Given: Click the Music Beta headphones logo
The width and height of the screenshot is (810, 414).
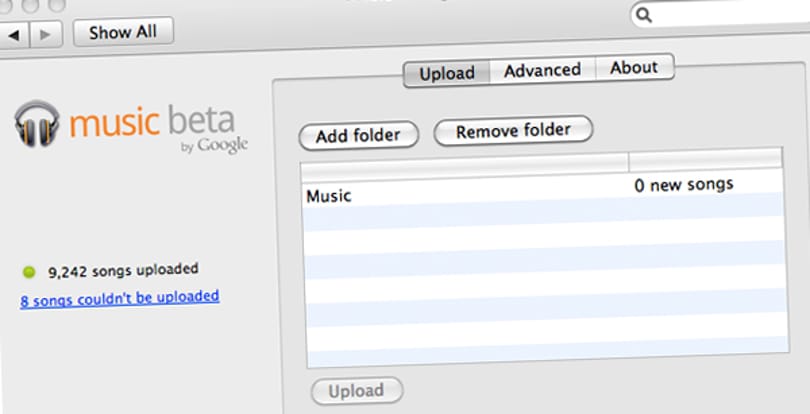Looking at the screenshot, I should [37, 124].
